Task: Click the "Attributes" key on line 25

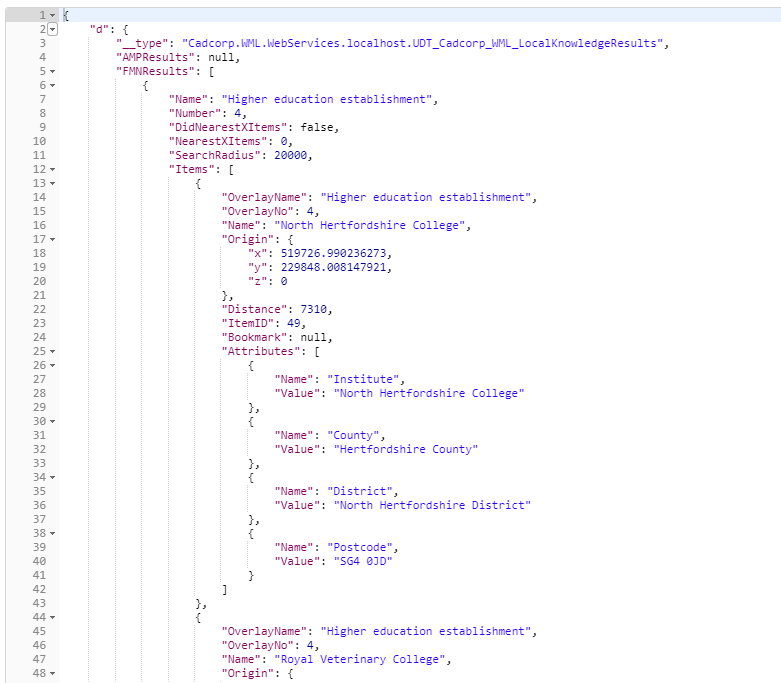Action: 261,351
